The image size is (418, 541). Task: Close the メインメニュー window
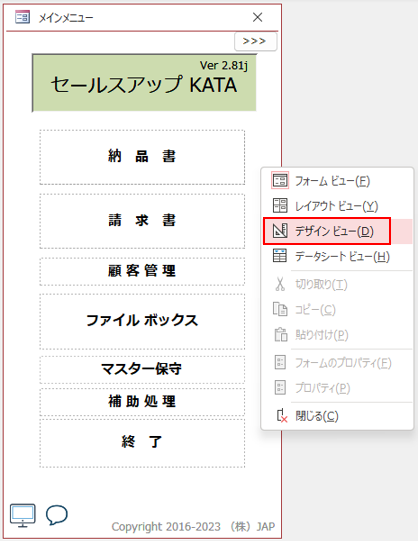[257, 17]
